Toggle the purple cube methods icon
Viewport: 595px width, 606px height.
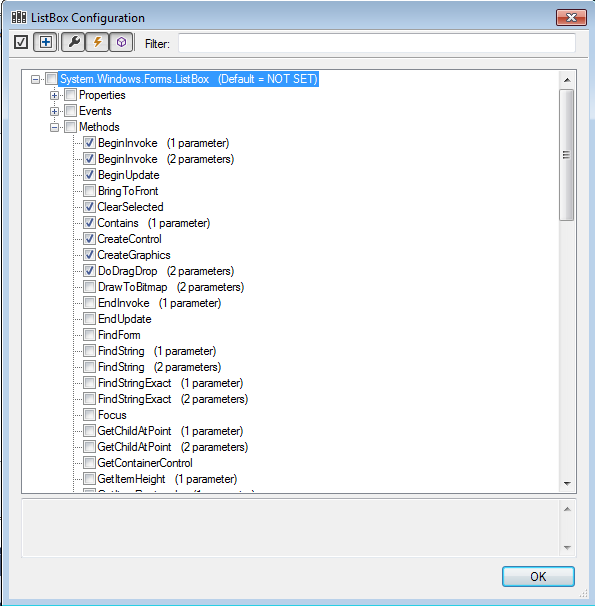pyautogui.click(x=121, y=42)
